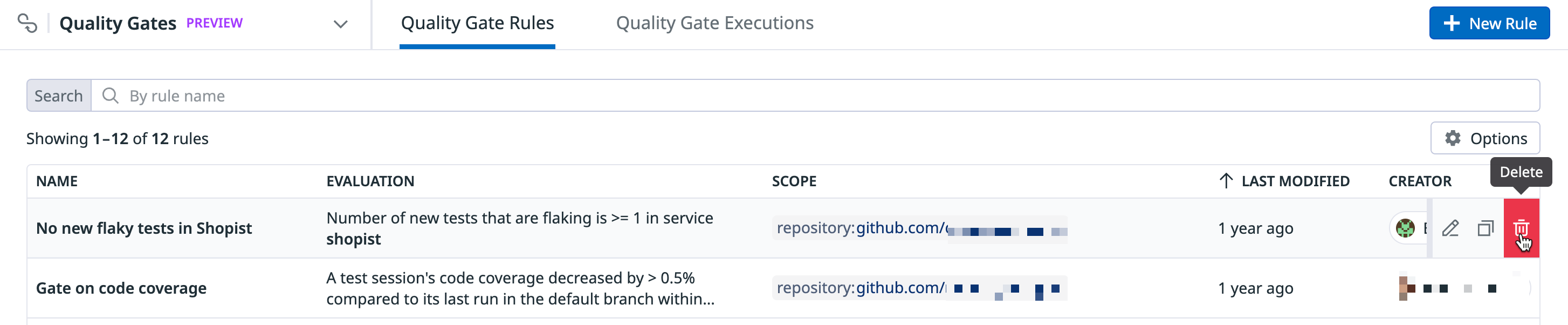
Task: Open the Options settings menu
Action: point(1484,138)
